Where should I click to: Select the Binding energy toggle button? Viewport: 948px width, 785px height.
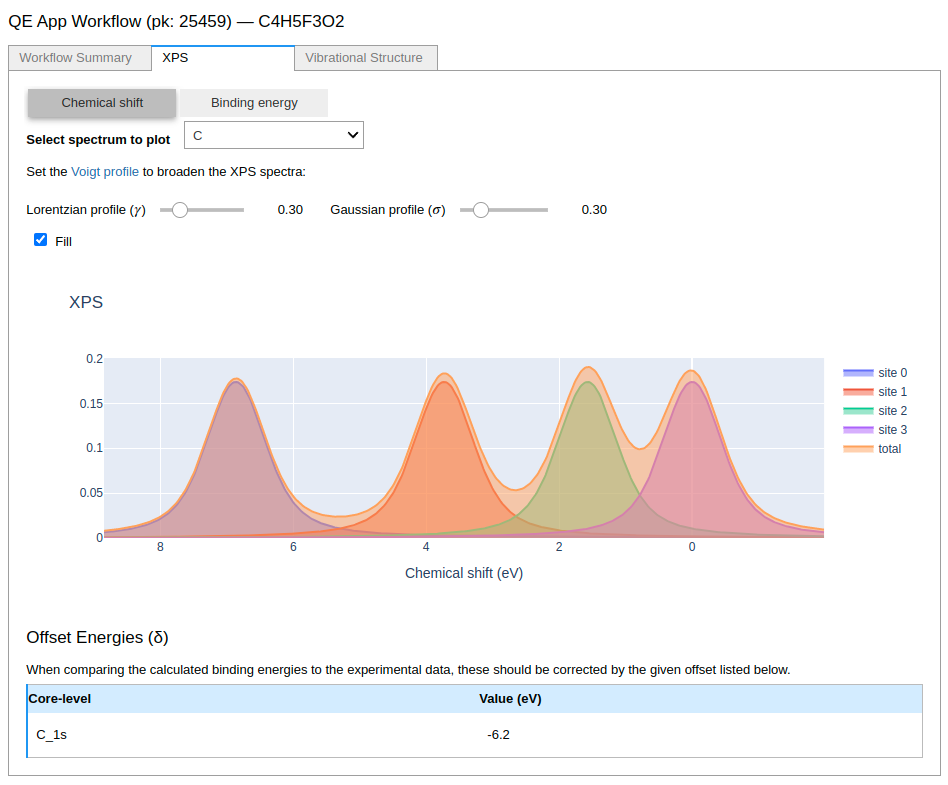tap(254, 103)
